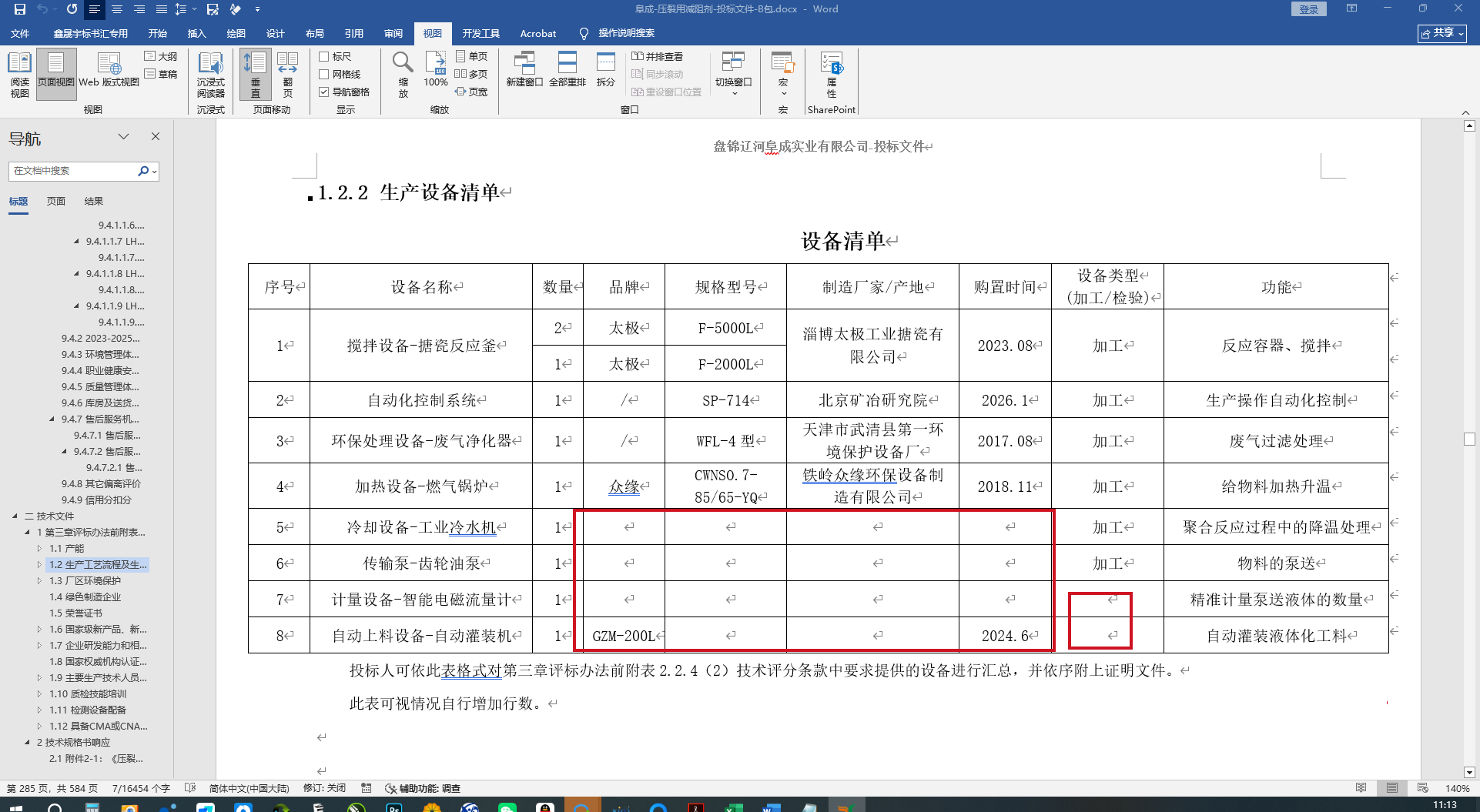Screen dimensions: 1480x812
Task: Select vertical page movement (垂直)
Action: point(255,75)
